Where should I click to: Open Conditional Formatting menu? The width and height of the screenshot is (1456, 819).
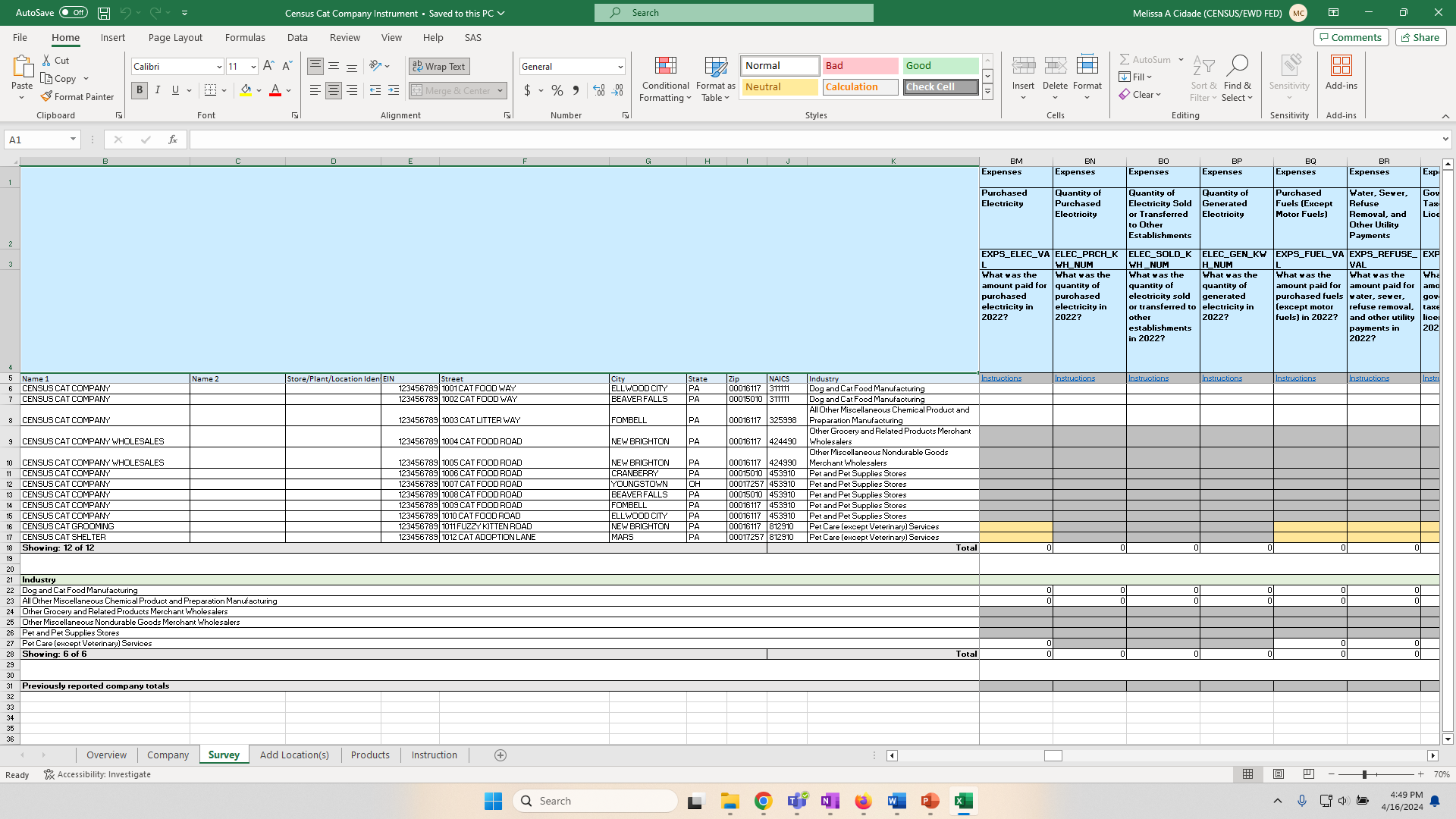tap(665, 80)
